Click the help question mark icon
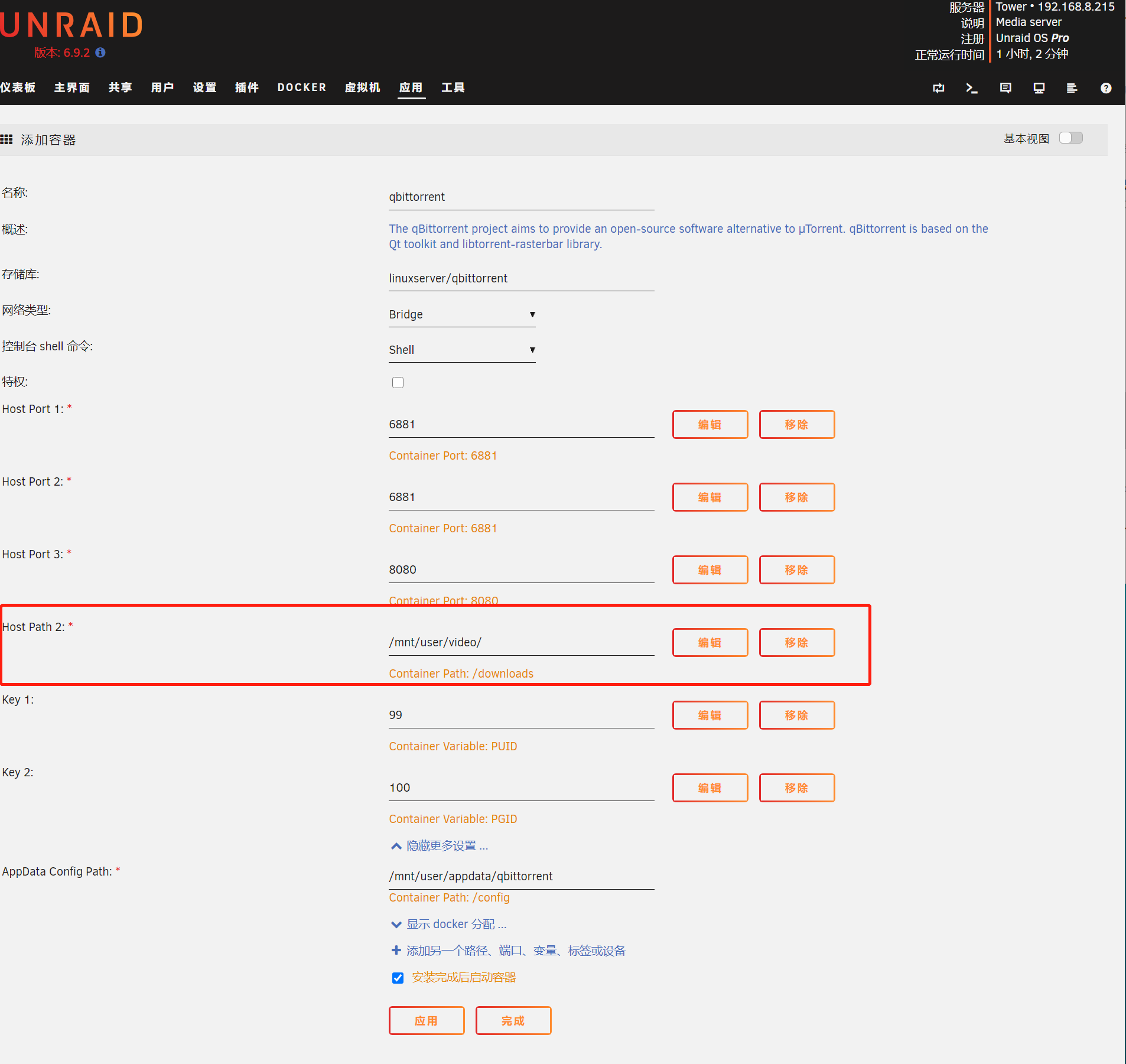1126x1064 pixels. tap(1106, 88)
